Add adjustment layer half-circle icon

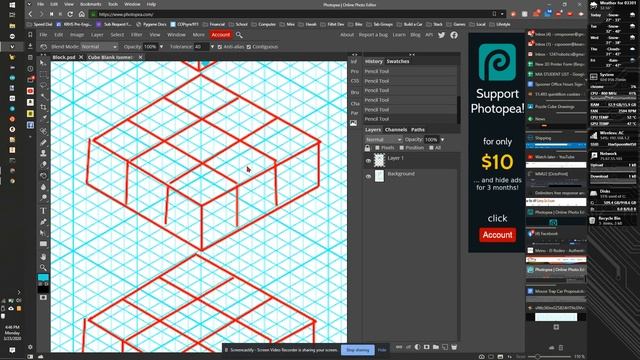click(417, 347)
